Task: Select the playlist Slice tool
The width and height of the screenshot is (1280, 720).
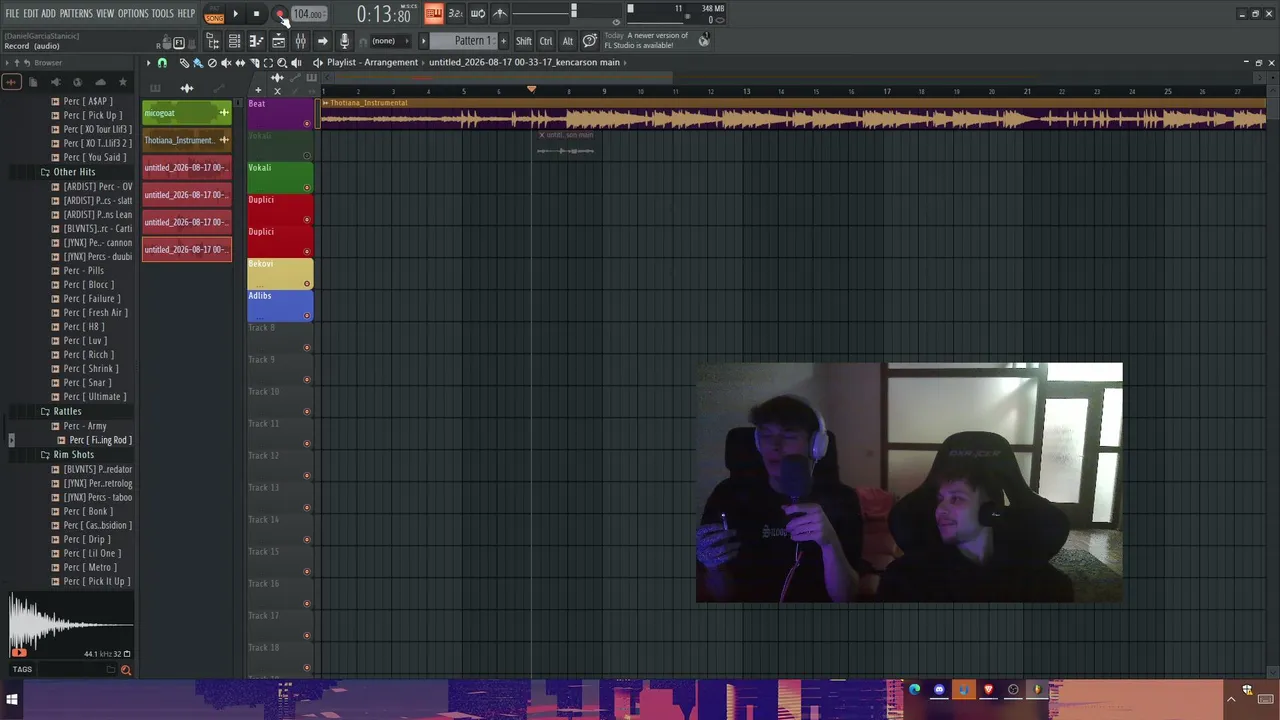Action: 254,63
